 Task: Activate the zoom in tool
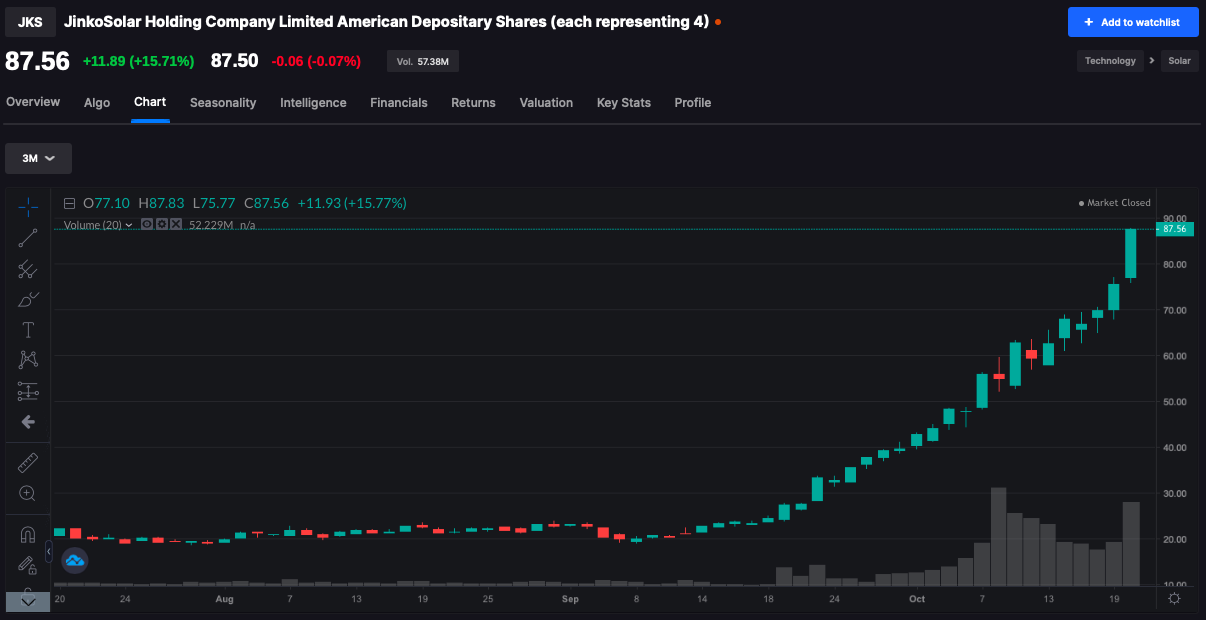pyautogui.click(x=28, y=493)
